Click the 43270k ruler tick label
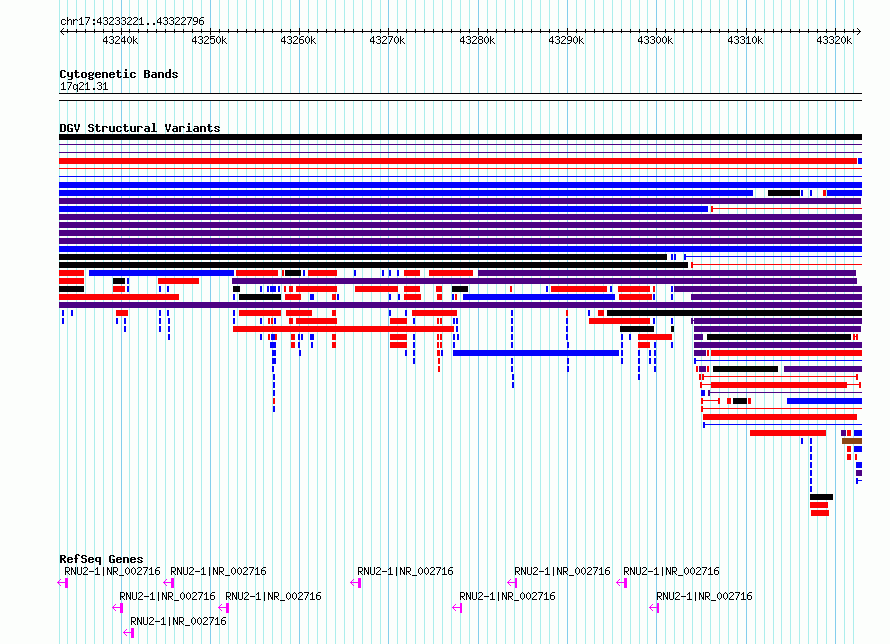This screenshot has height=644, width=890. click(388, 40)
